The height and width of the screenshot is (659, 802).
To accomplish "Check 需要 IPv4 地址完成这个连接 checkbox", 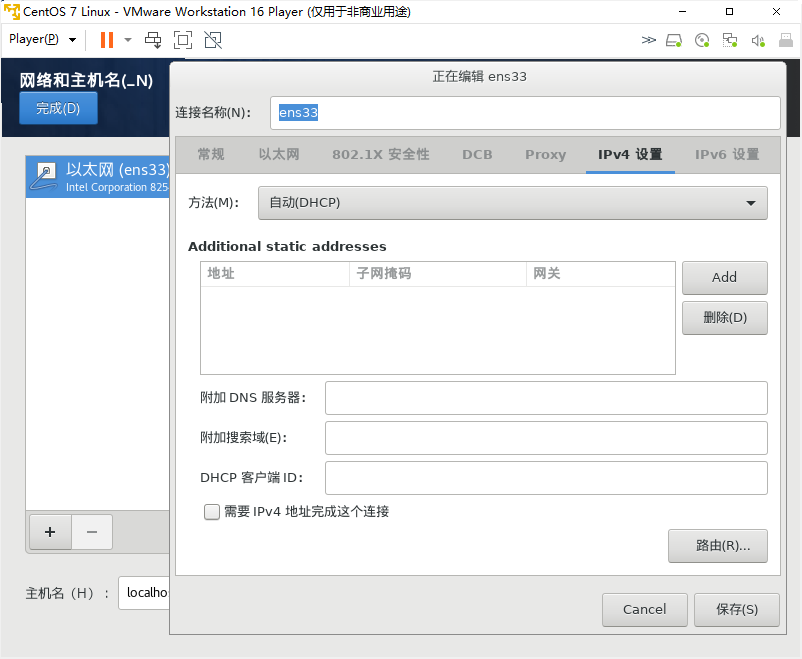I will point(212,512).
